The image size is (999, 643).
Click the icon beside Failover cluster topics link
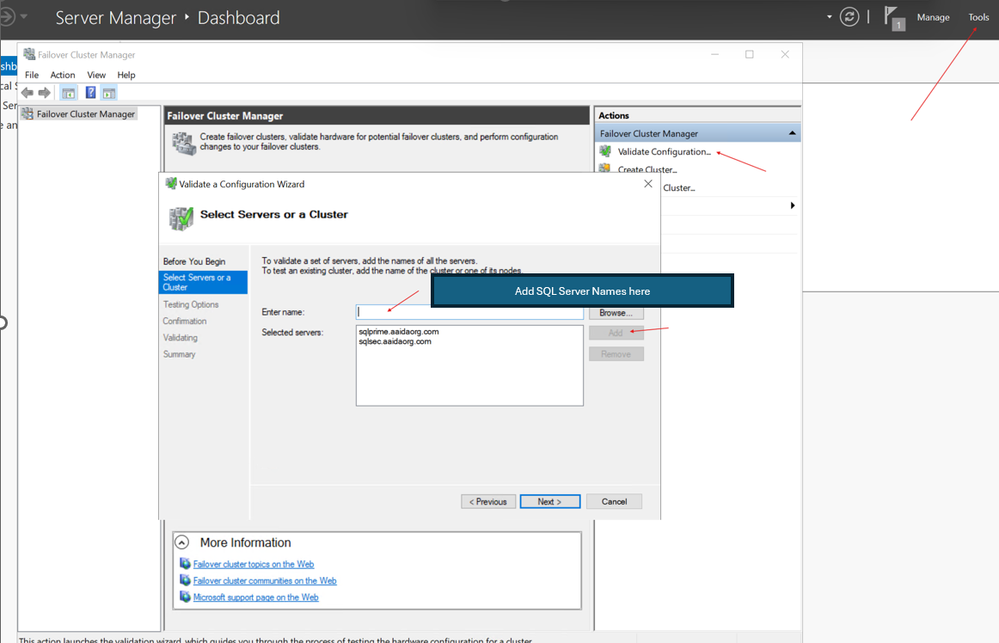185,564
